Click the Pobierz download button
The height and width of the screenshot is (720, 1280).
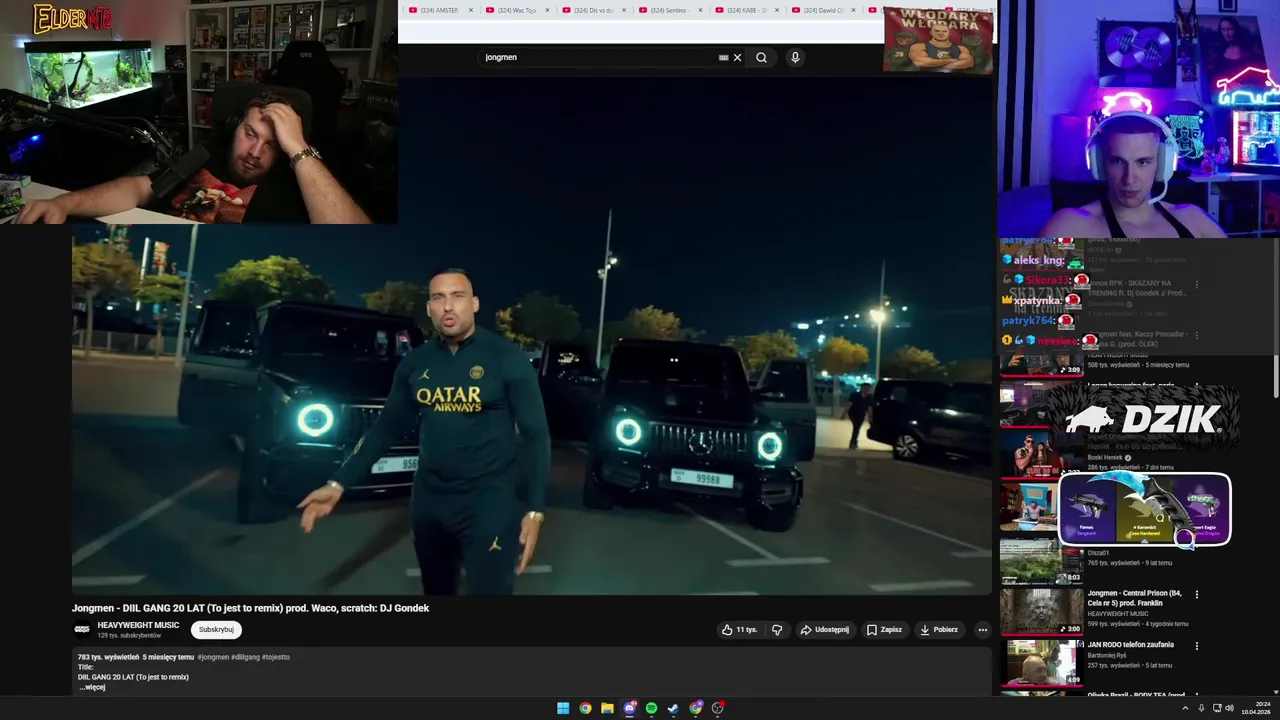(x=939, y=630)
